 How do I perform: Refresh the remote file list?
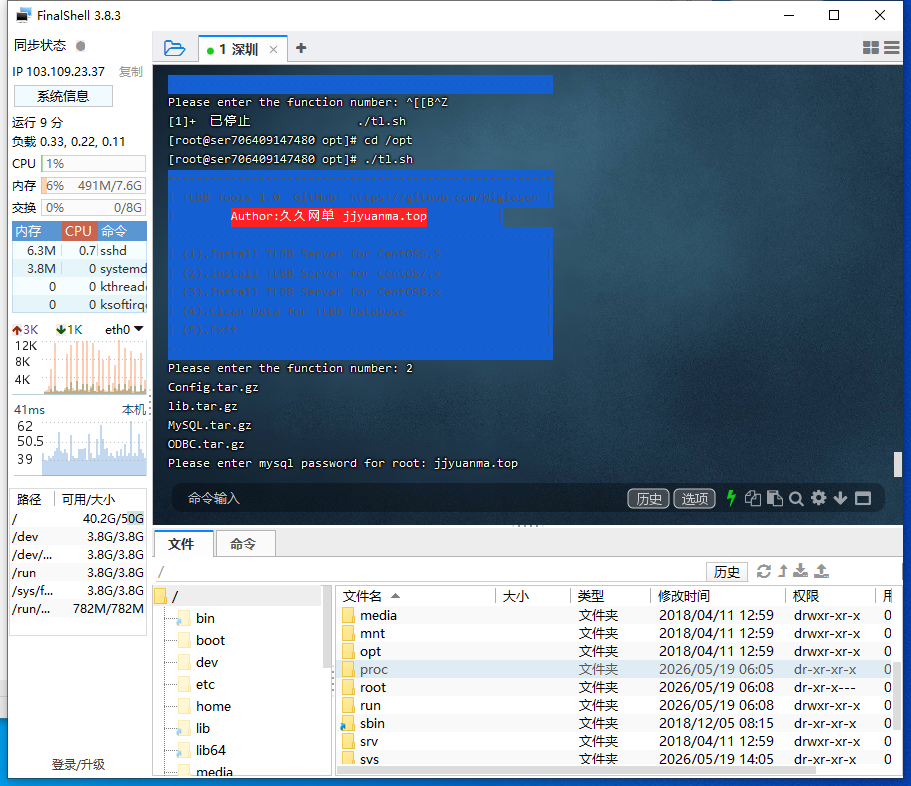763,572
